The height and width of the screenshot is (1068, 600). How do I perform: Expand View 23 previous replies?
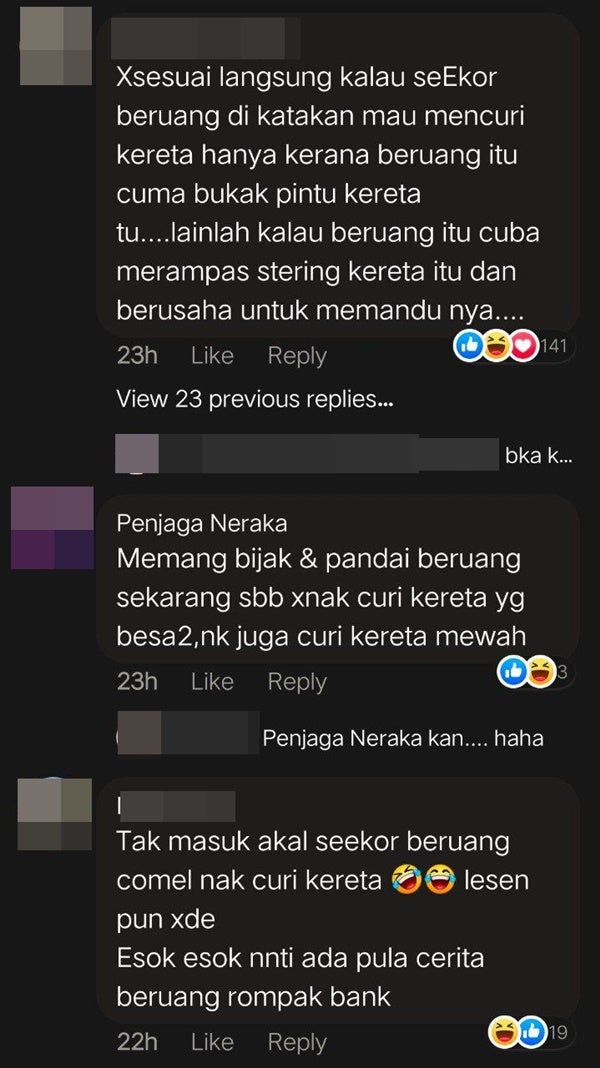click(x=255, y=399)
